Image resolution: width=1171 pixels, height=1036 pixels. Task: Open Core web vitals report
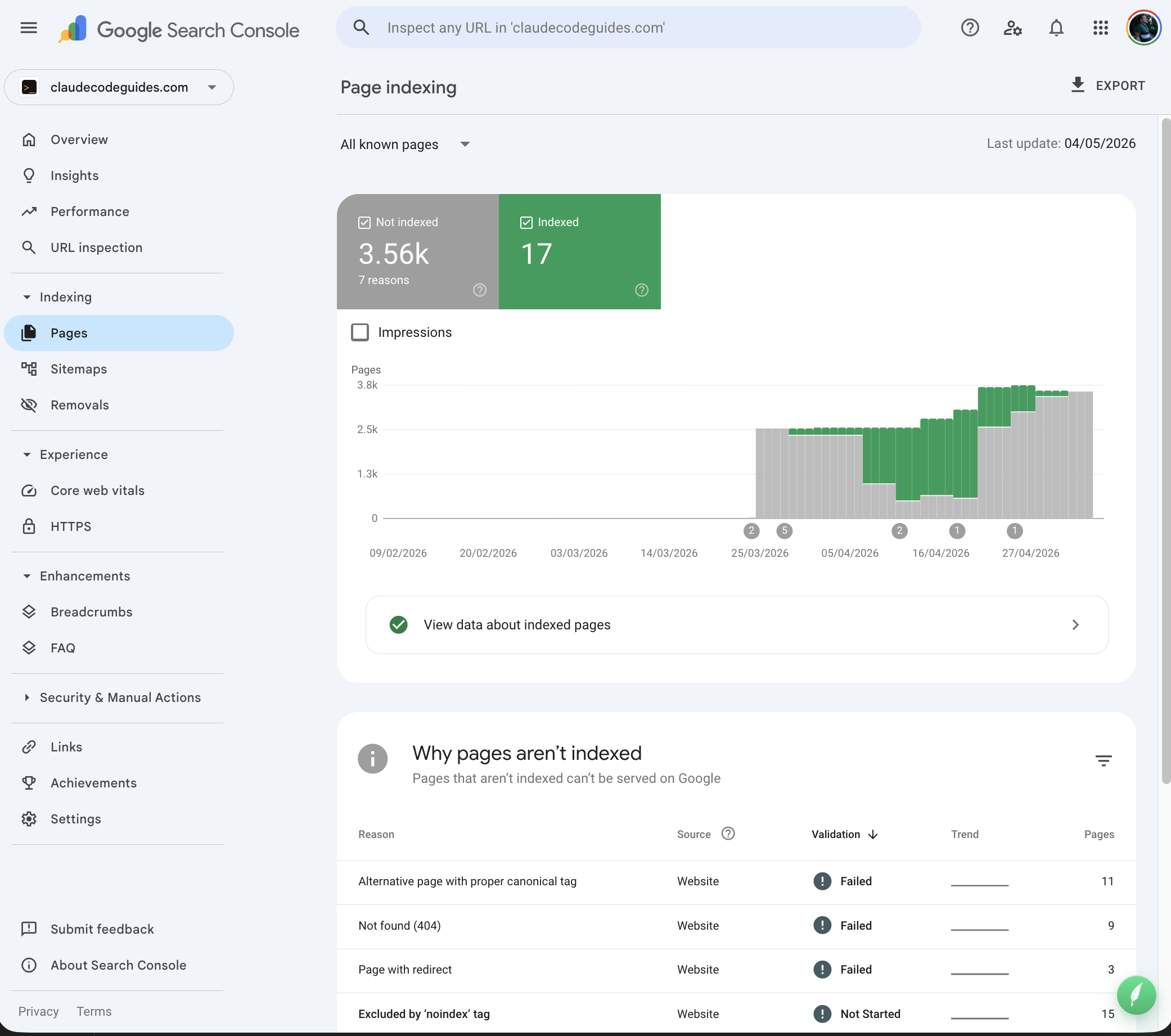[x=119, y=490]
